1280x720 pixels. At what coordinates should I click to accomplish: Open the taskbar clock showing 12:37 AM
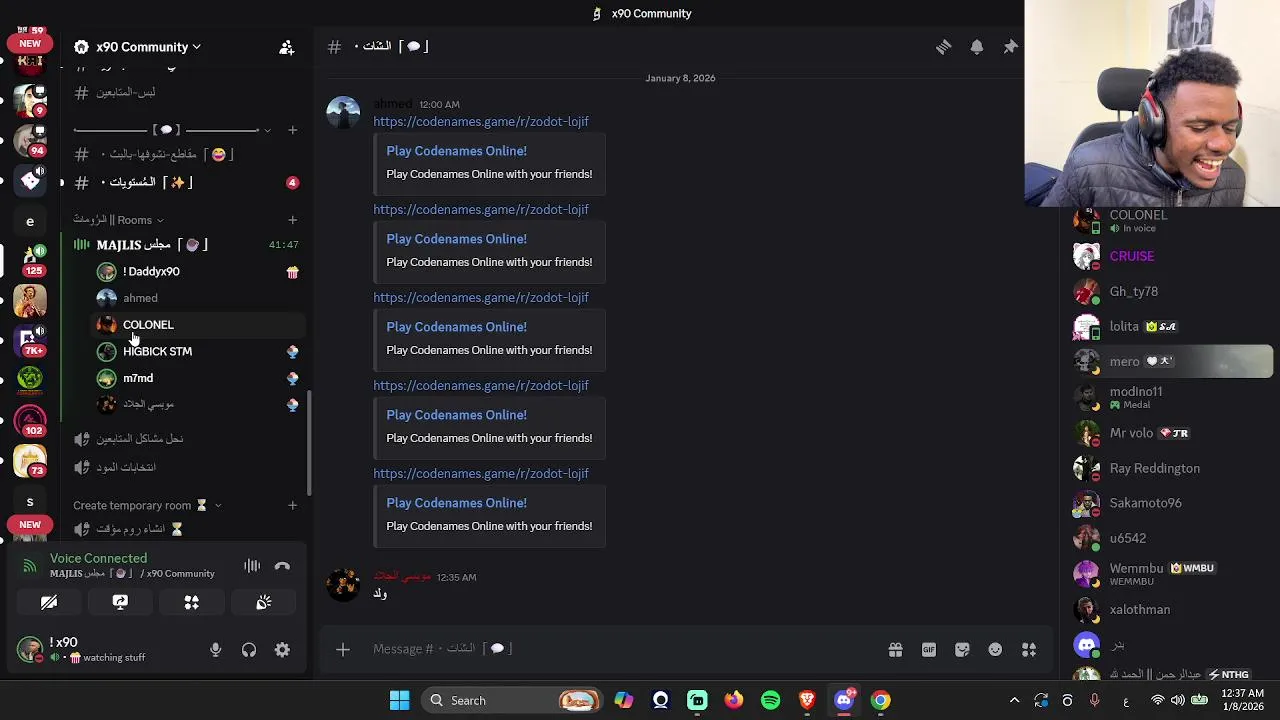tap(1244, 700)
